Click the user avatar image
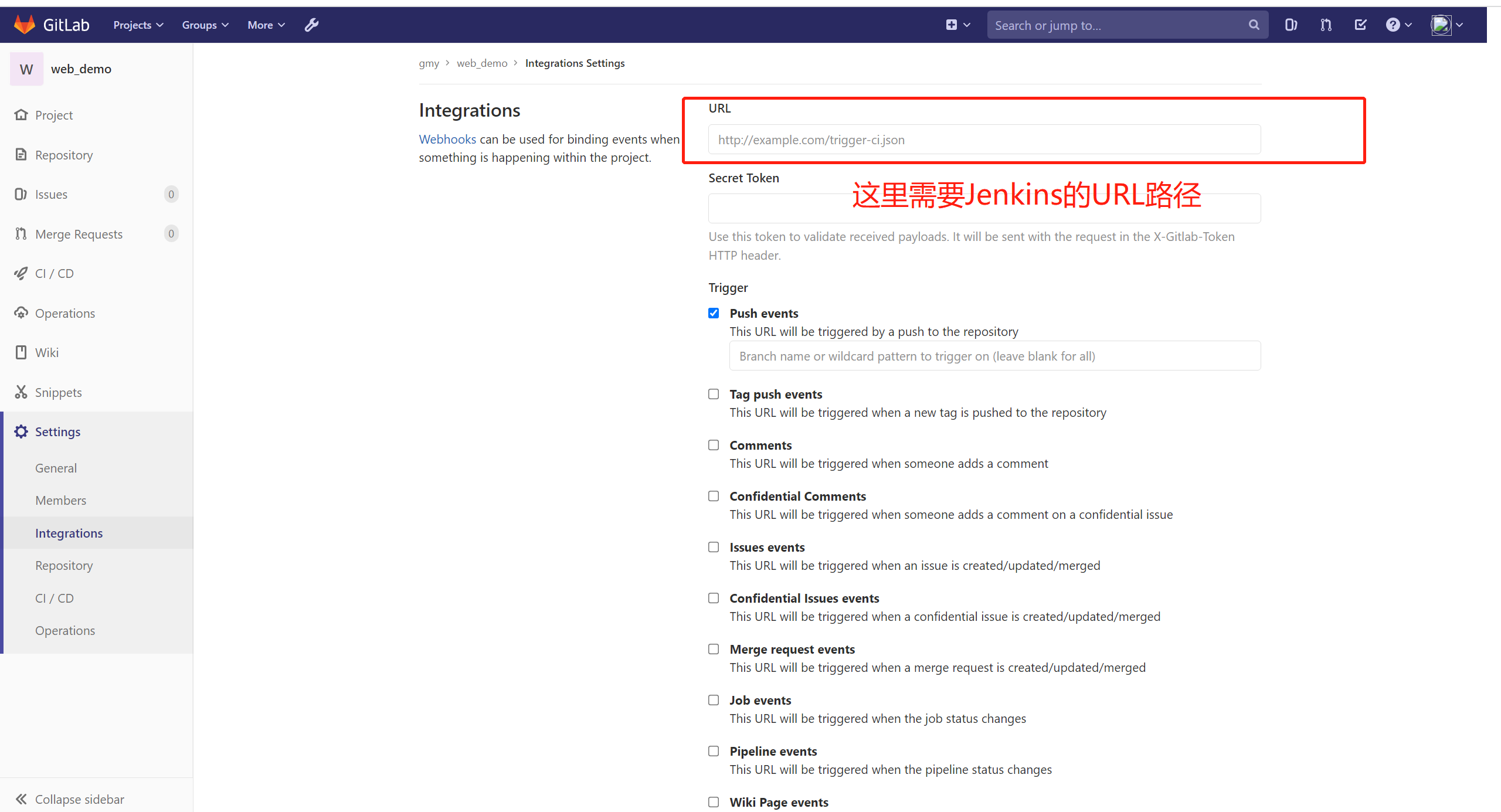The width and height of the screenshot is (1501, 812). click(1441, 25)
